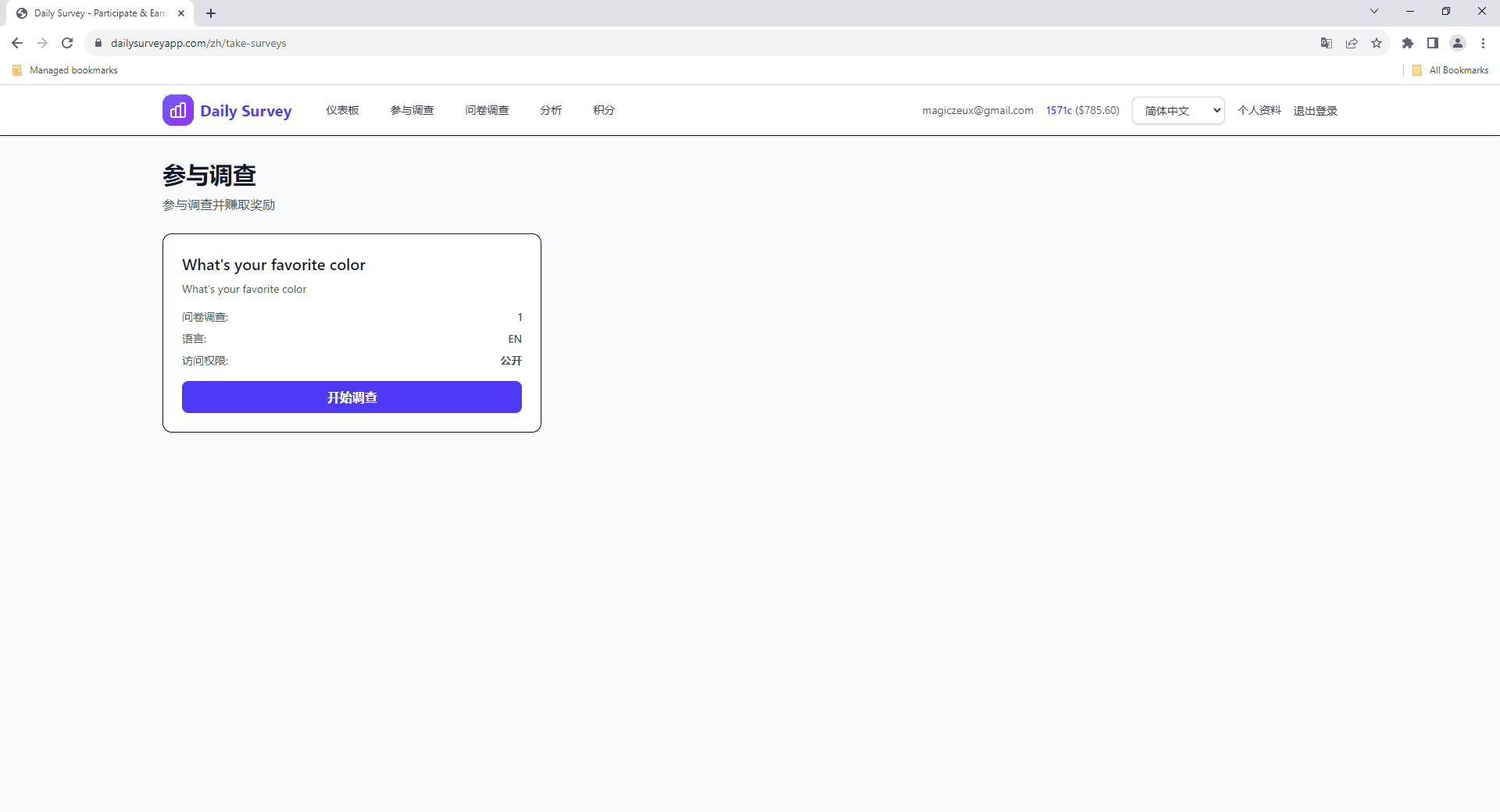1500x812 pixels.
Task: Click the Daily Survey logo icon
Action: point(177,110)
